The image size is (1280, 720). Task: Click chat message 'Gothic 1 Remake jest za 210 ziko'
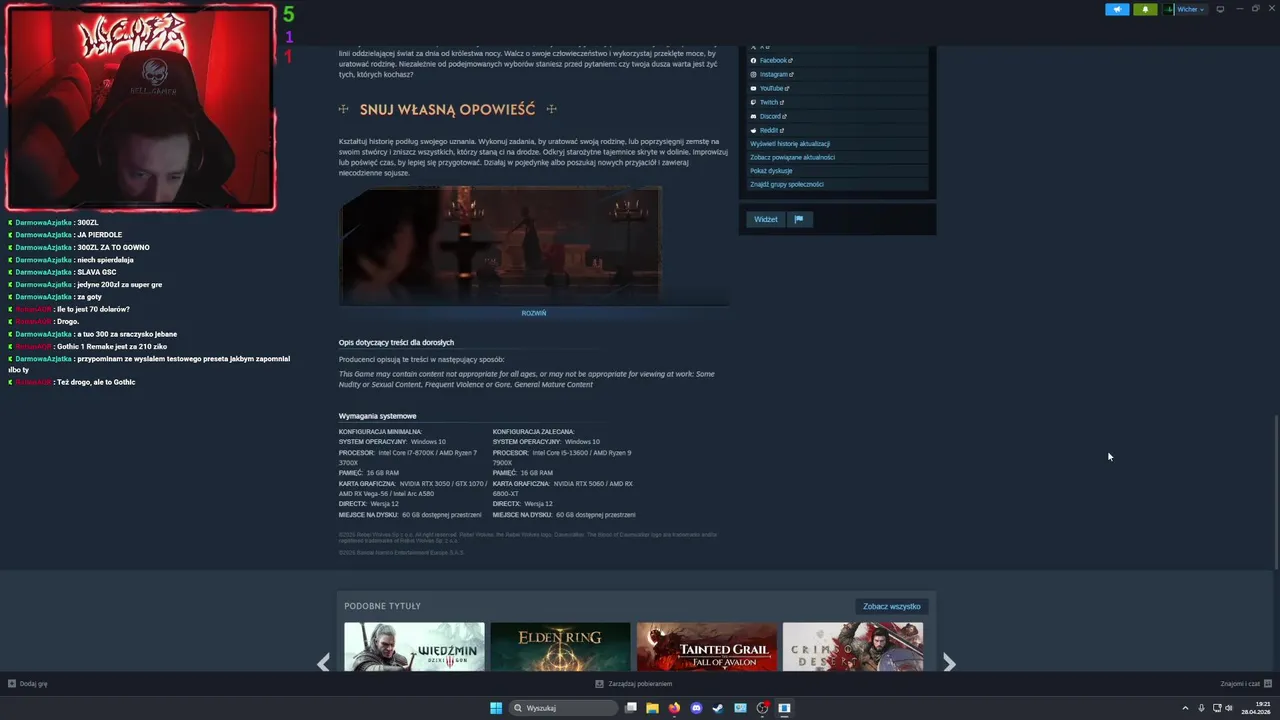tap(112, 346)
